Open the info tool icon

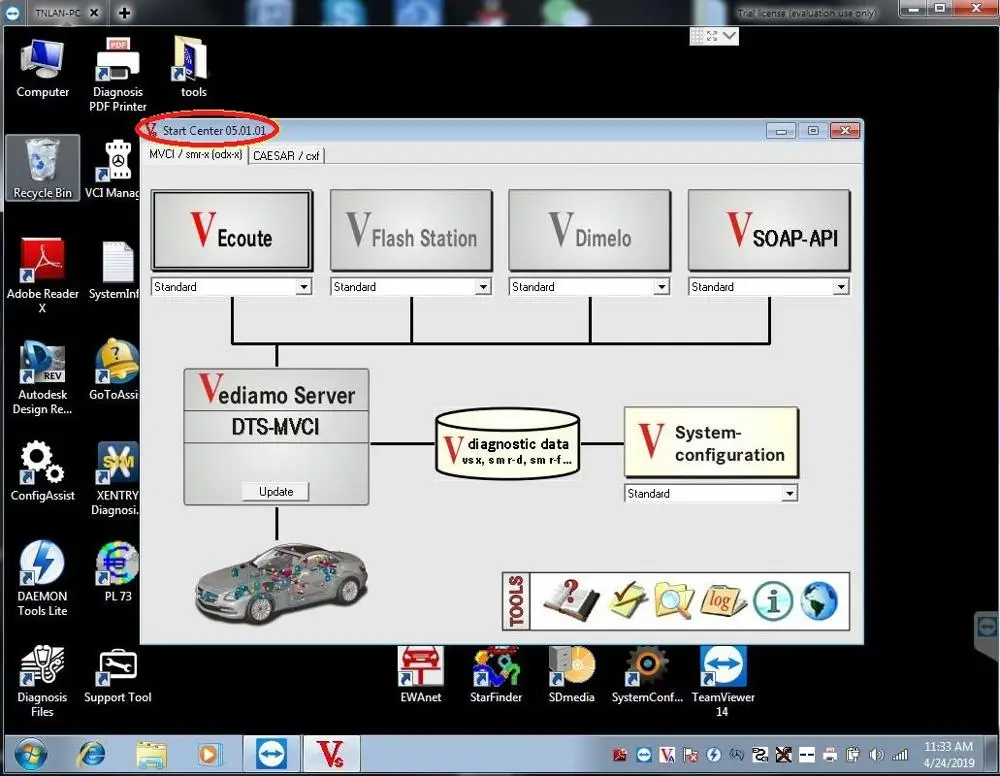[773, 601]
